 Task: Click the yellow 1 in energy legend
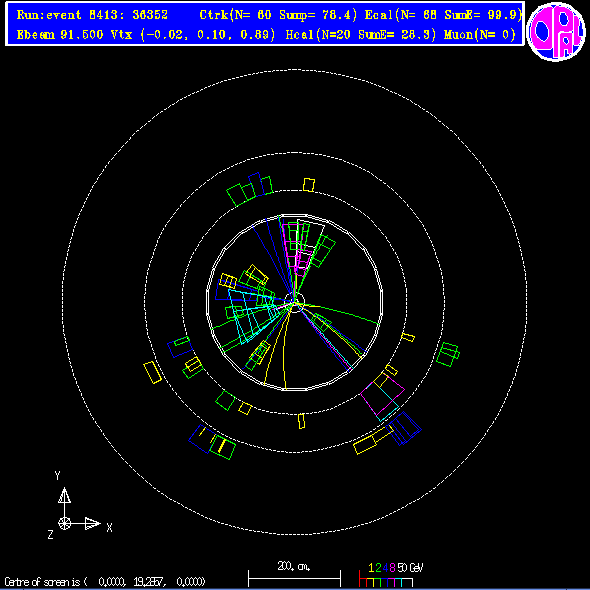[x=371, y=567]
